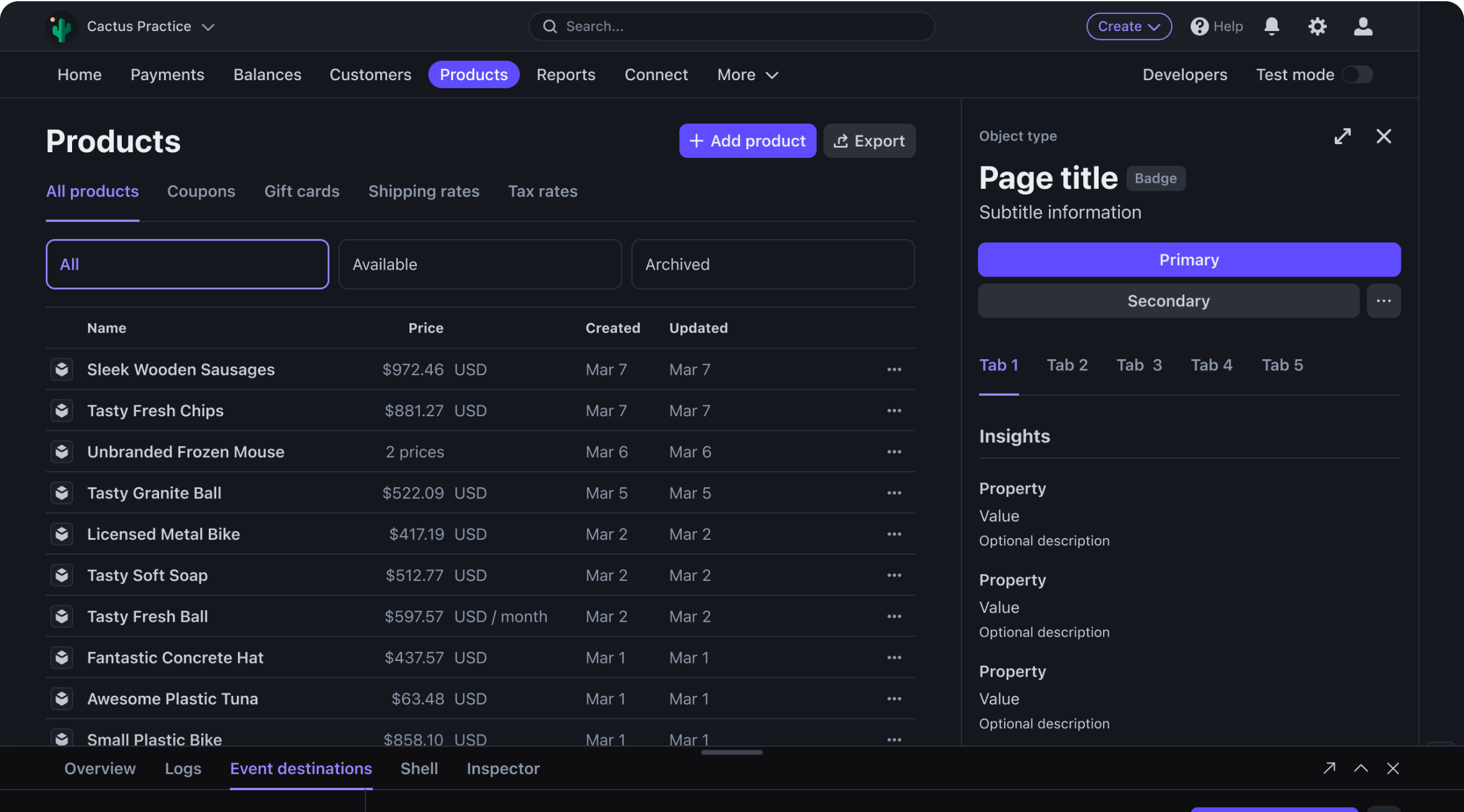Screen dimensions: 1464x812
Task: Open row options for Sleek Wooden Sausages
Action: [894, 369]
